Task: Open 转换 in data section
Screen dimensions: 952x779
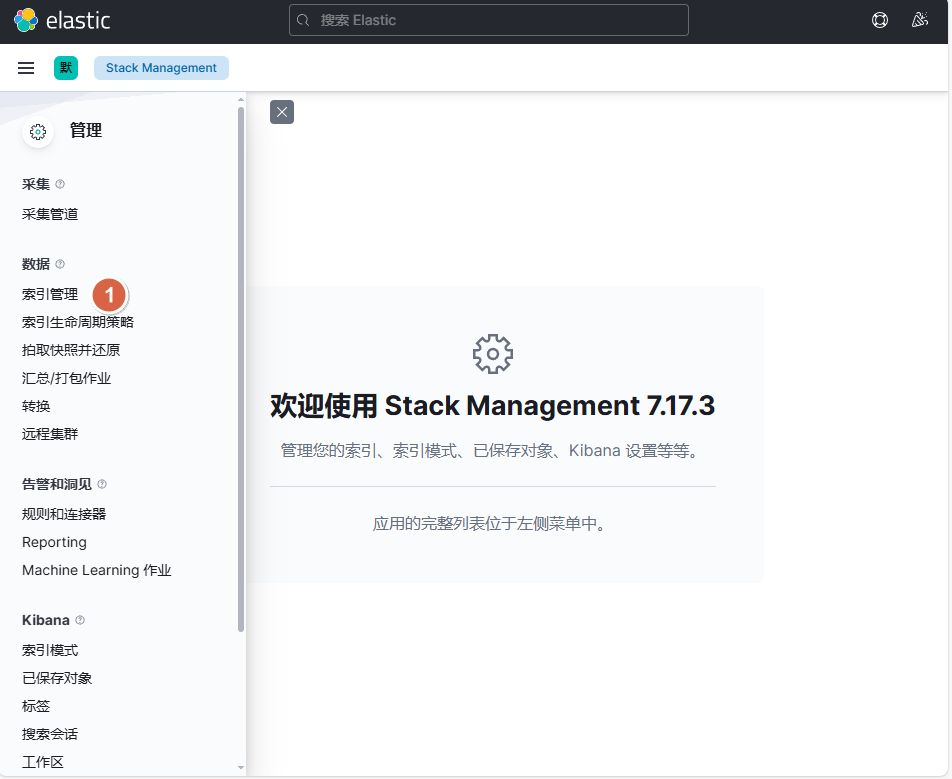Action: (36, 406)
